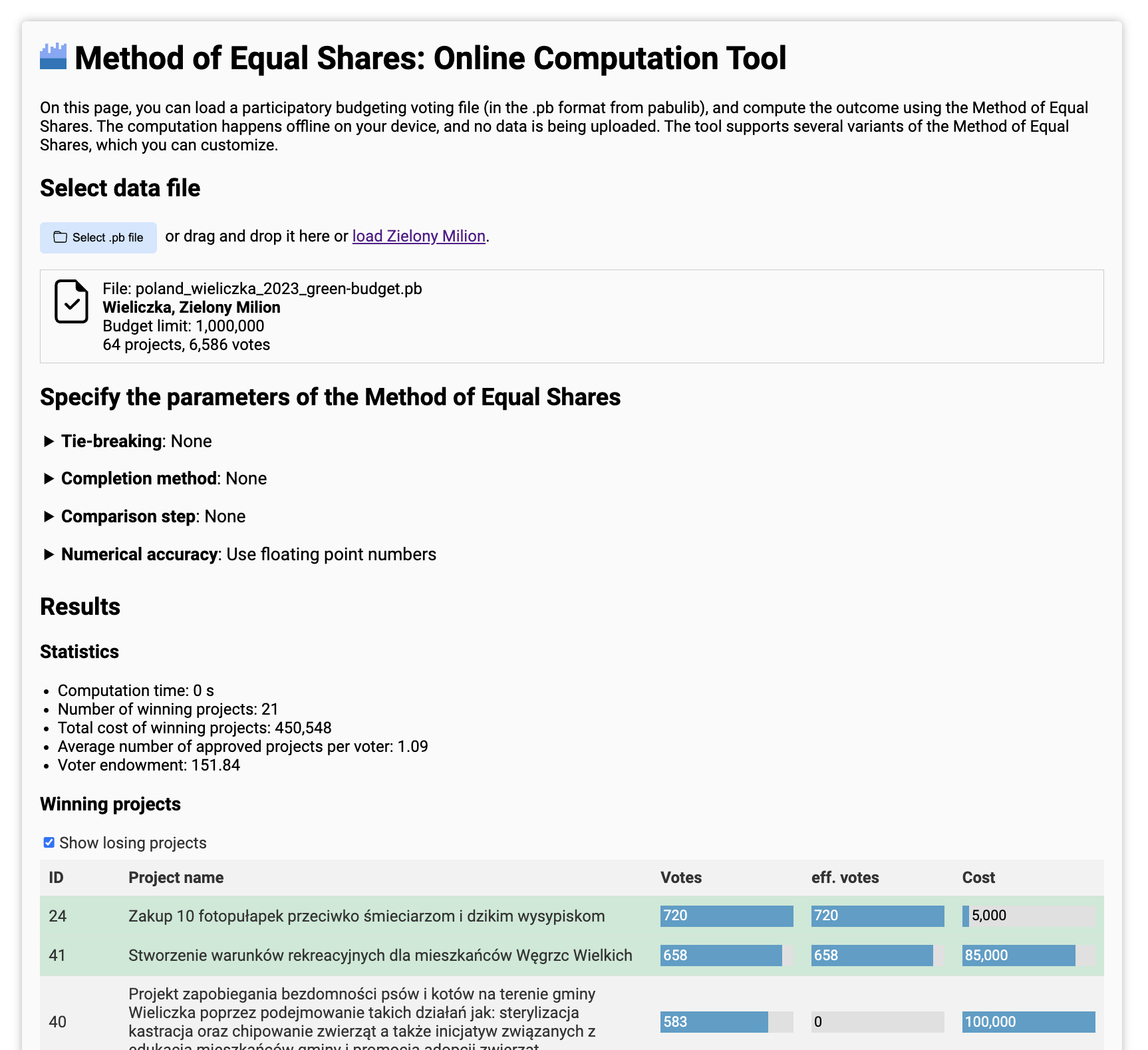The image size is (1148, 1050).
Task: Open the load Zielony Milion link
Action: point(418,236)
